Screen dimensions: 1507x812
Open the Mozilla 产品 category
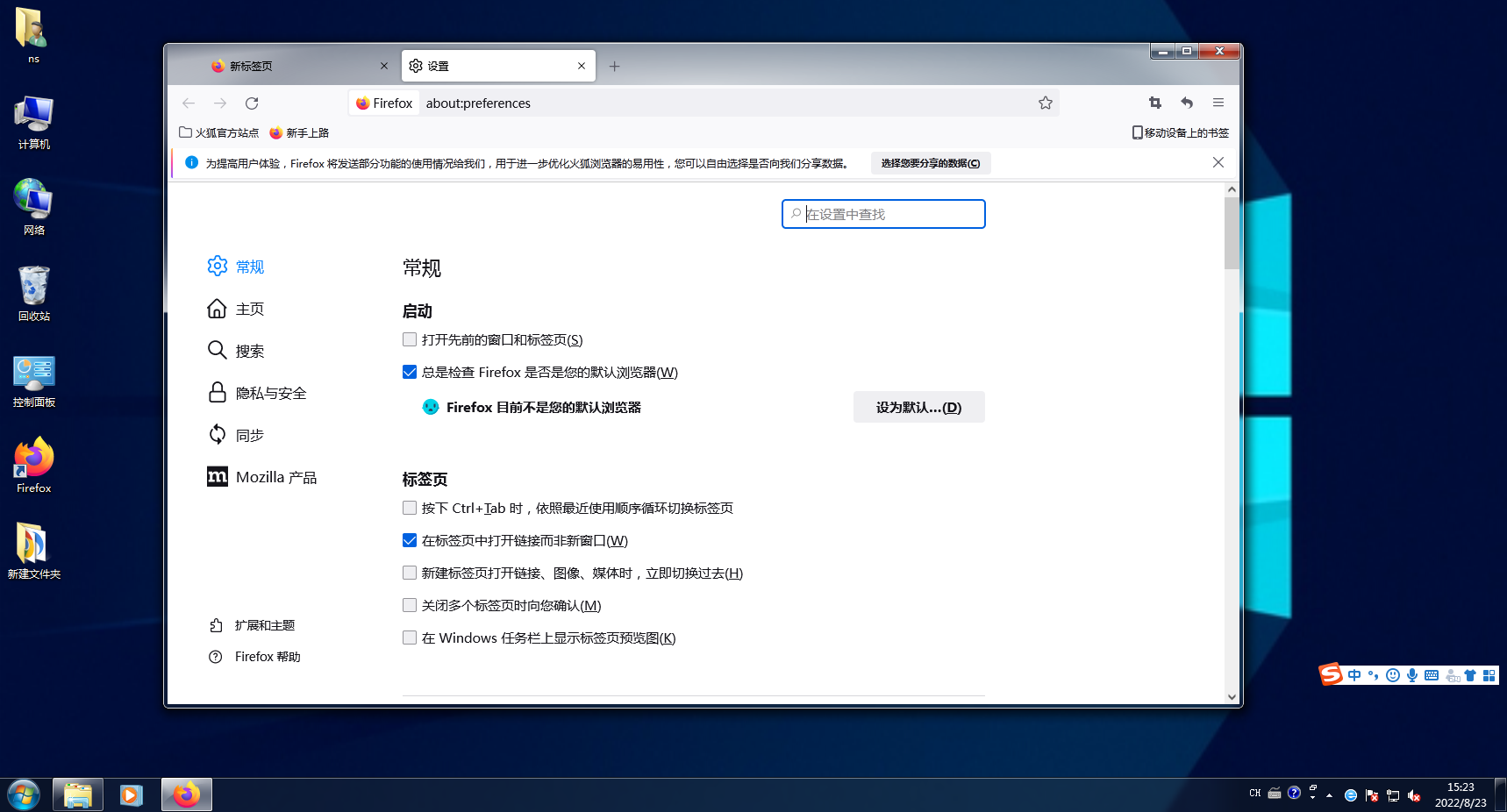[261, 477]
